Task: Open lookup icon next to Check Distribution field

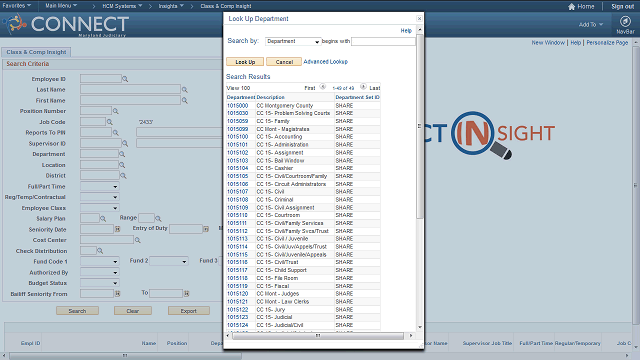Action: click(x=100, y=251)
